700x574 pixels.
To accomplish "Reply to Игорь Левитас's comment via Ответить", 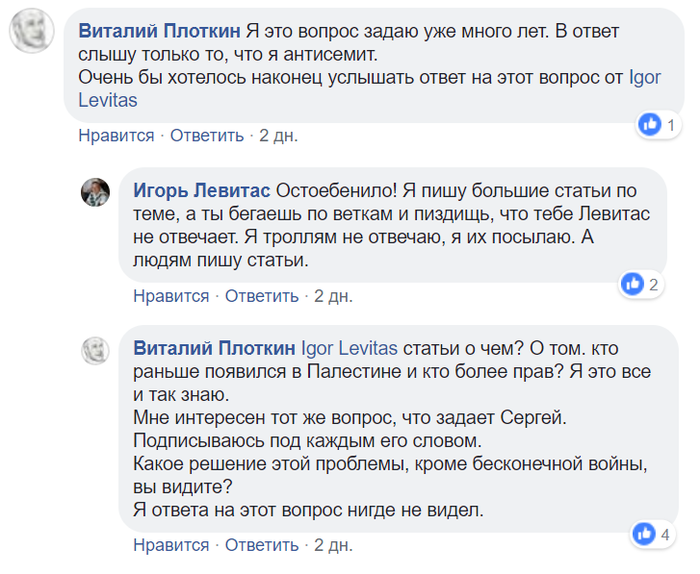I will 262,296.
